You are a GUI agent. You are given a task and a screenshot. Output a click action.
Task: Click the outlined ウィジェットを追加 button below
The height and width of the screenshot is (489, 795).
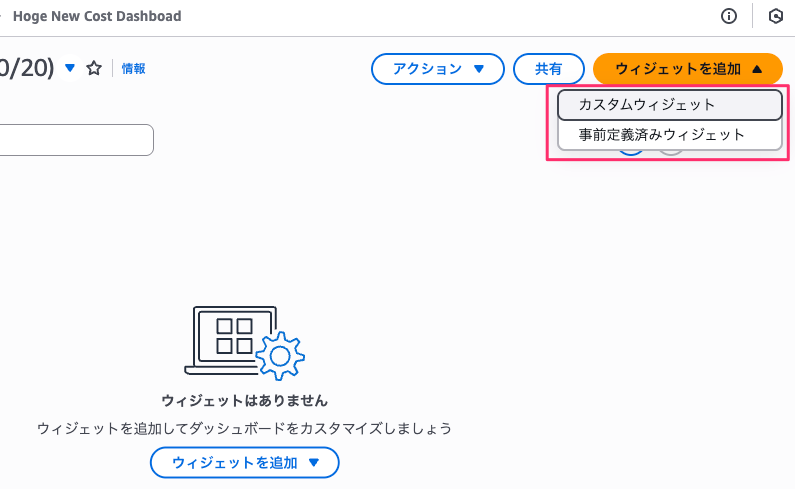(244, 462)
